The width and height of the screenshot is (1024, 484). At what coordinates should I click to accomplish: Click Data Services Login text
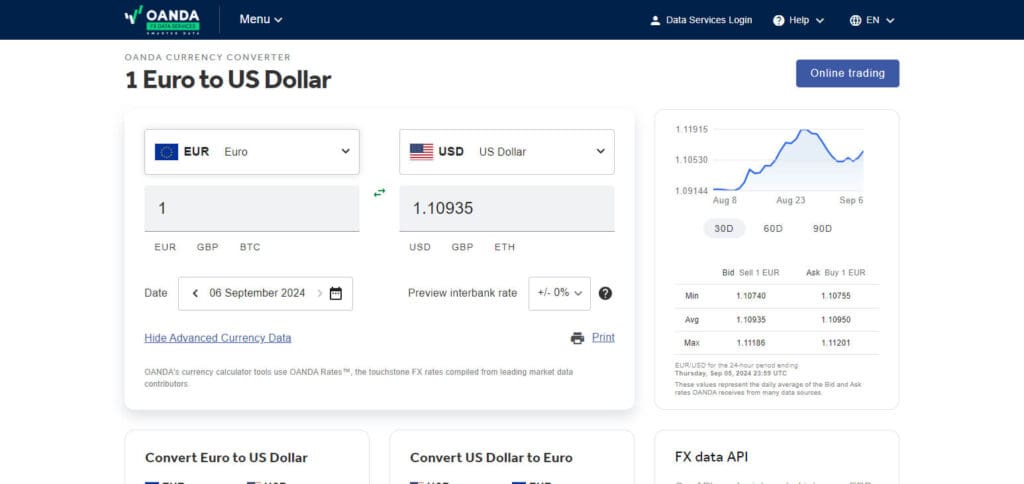(x=709, y=20)
